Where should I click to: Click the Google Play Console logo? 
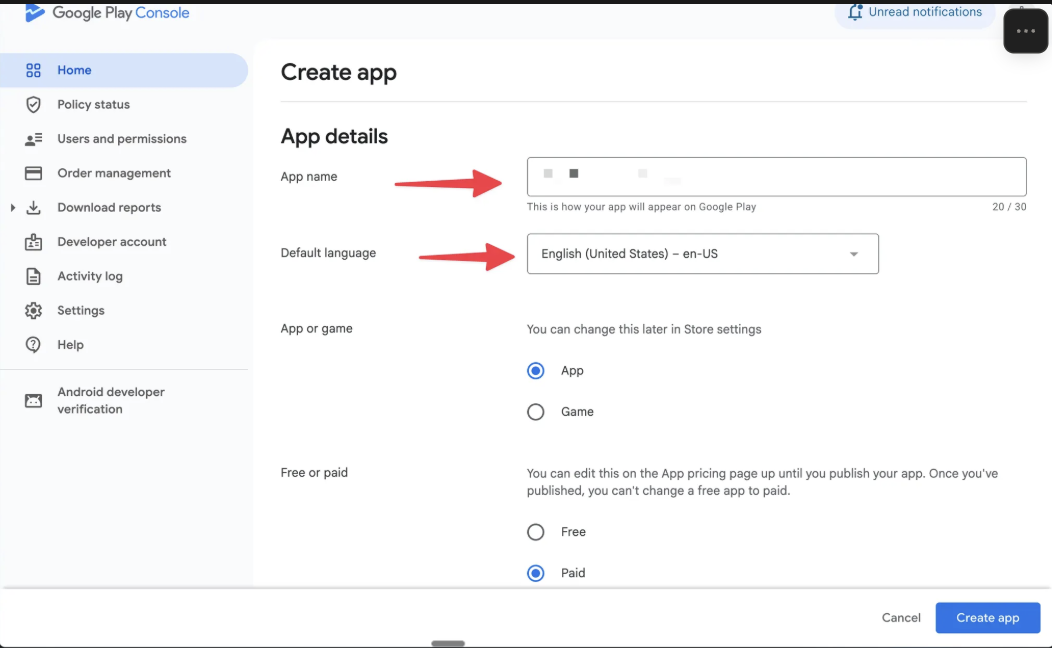click(x=107, y=12)
